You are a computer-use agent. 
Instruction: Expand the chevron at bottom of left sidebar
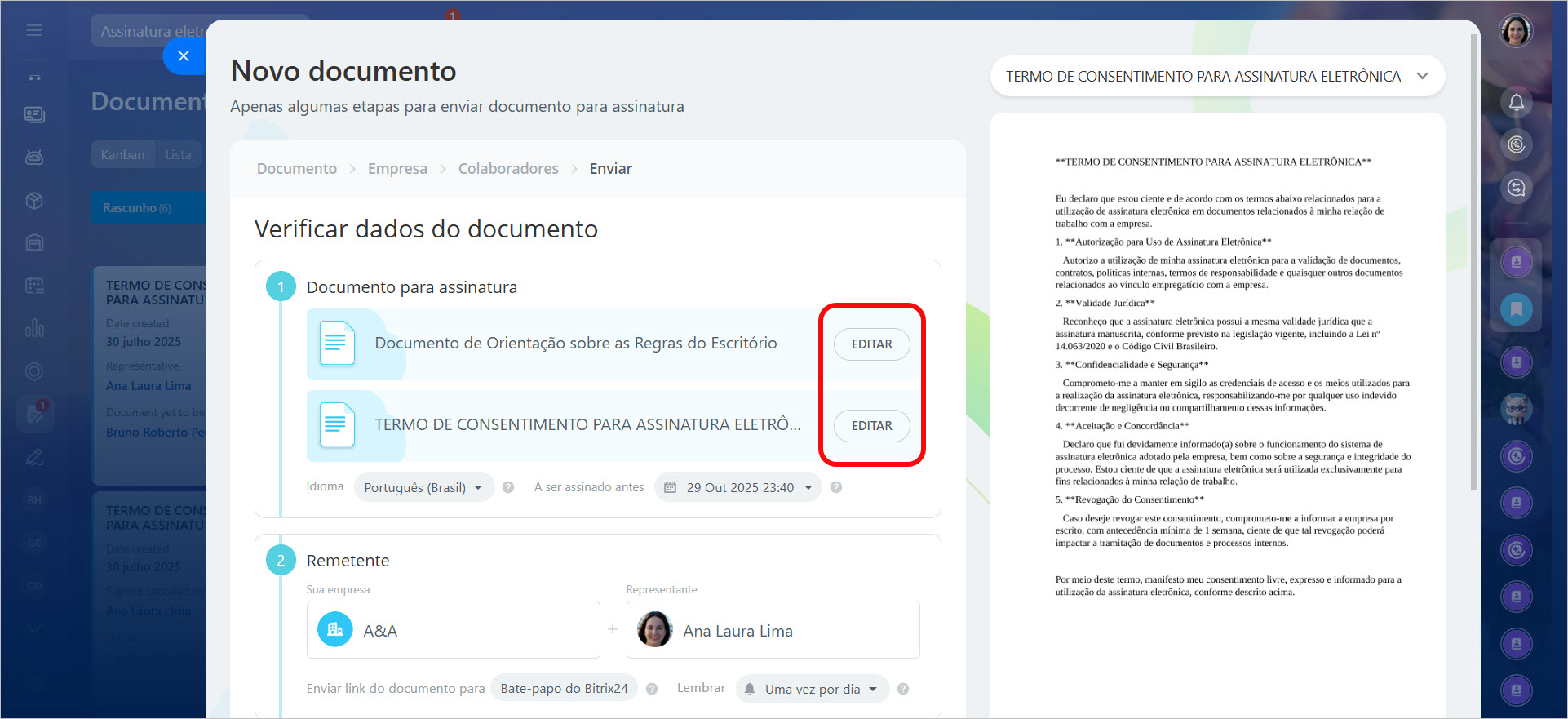click(34, 628)
